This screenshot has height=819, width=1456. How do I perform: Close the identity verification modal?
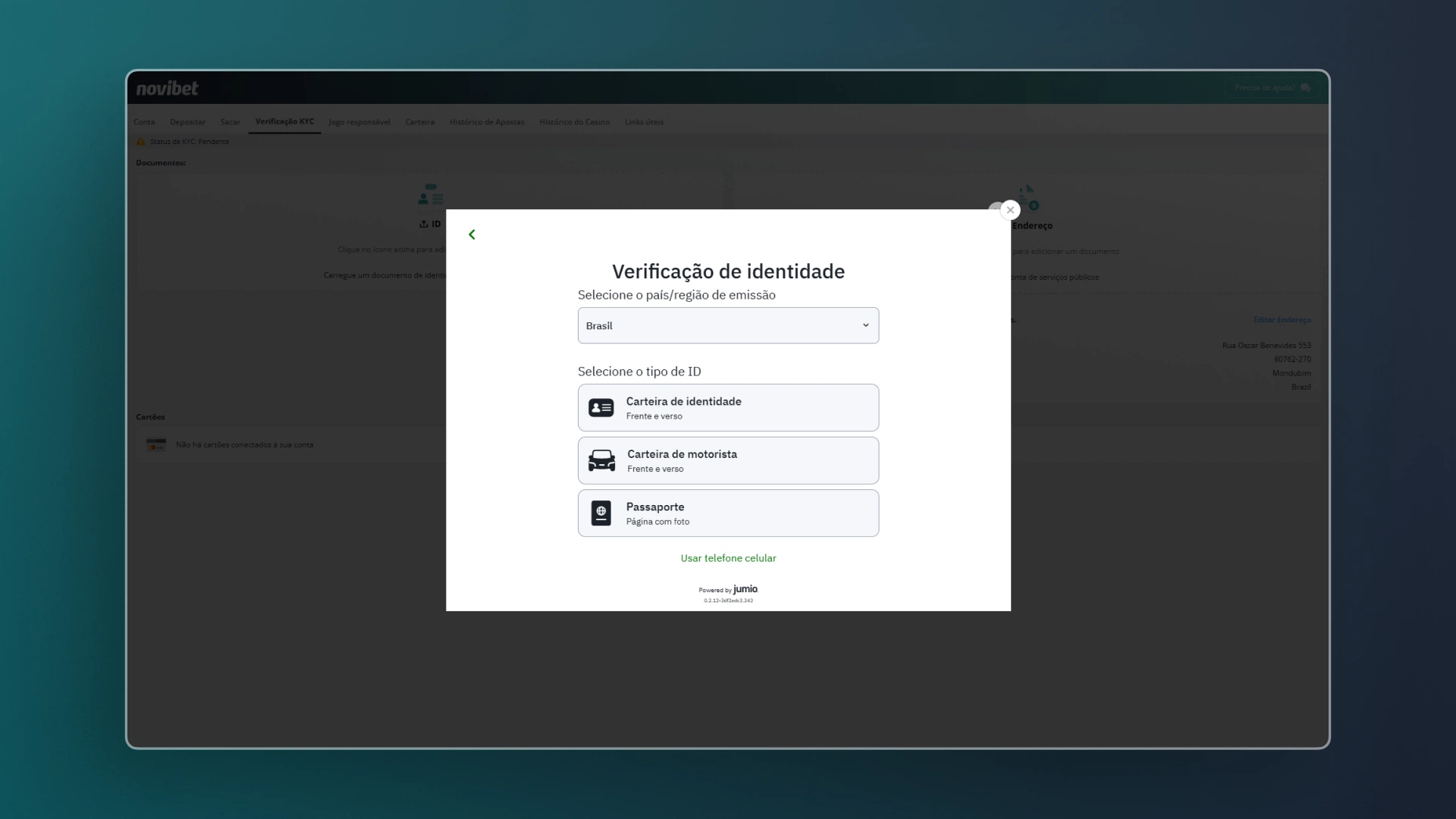1010,210
